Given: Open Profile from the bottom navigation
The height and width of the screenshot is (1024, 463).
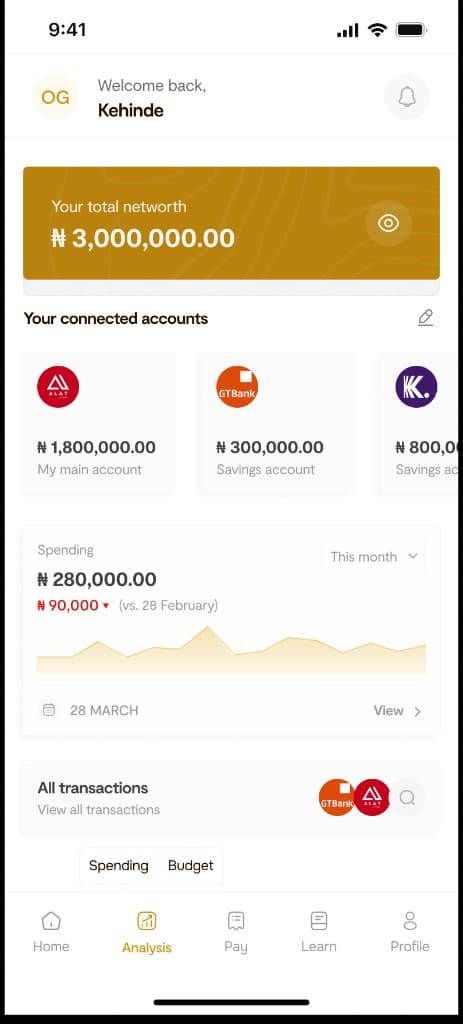Looking at the screenshot, I should 410,932.
